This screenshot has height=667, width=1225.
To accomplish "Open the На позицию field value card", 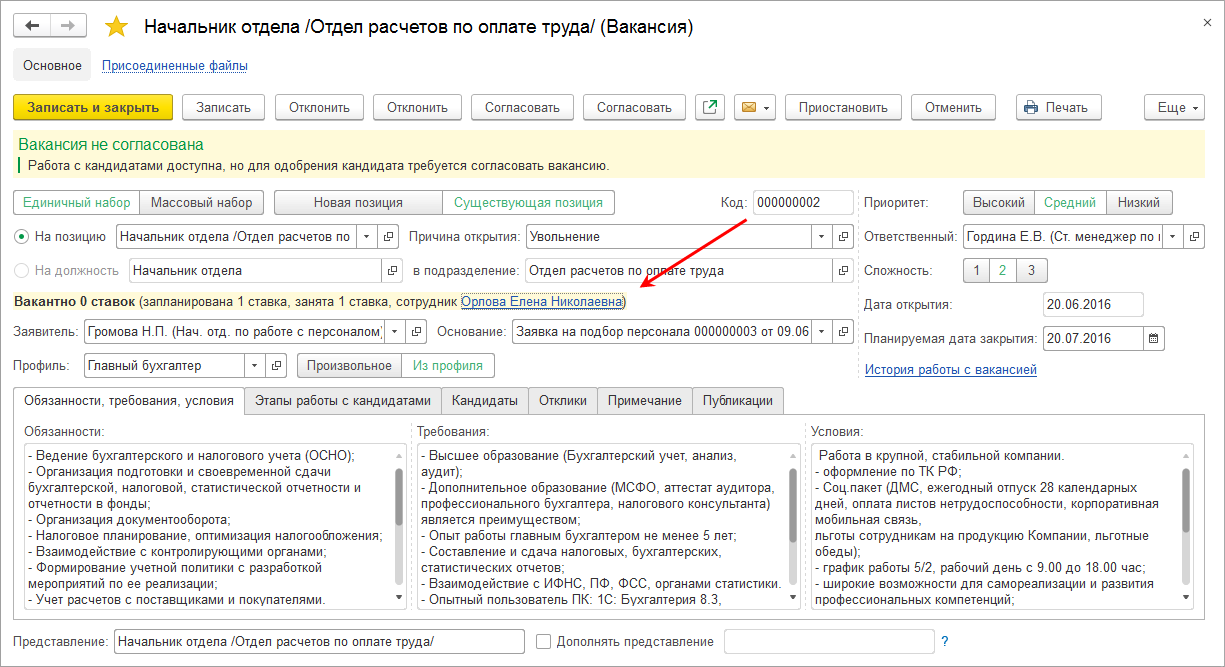I will tap(388, 237).
